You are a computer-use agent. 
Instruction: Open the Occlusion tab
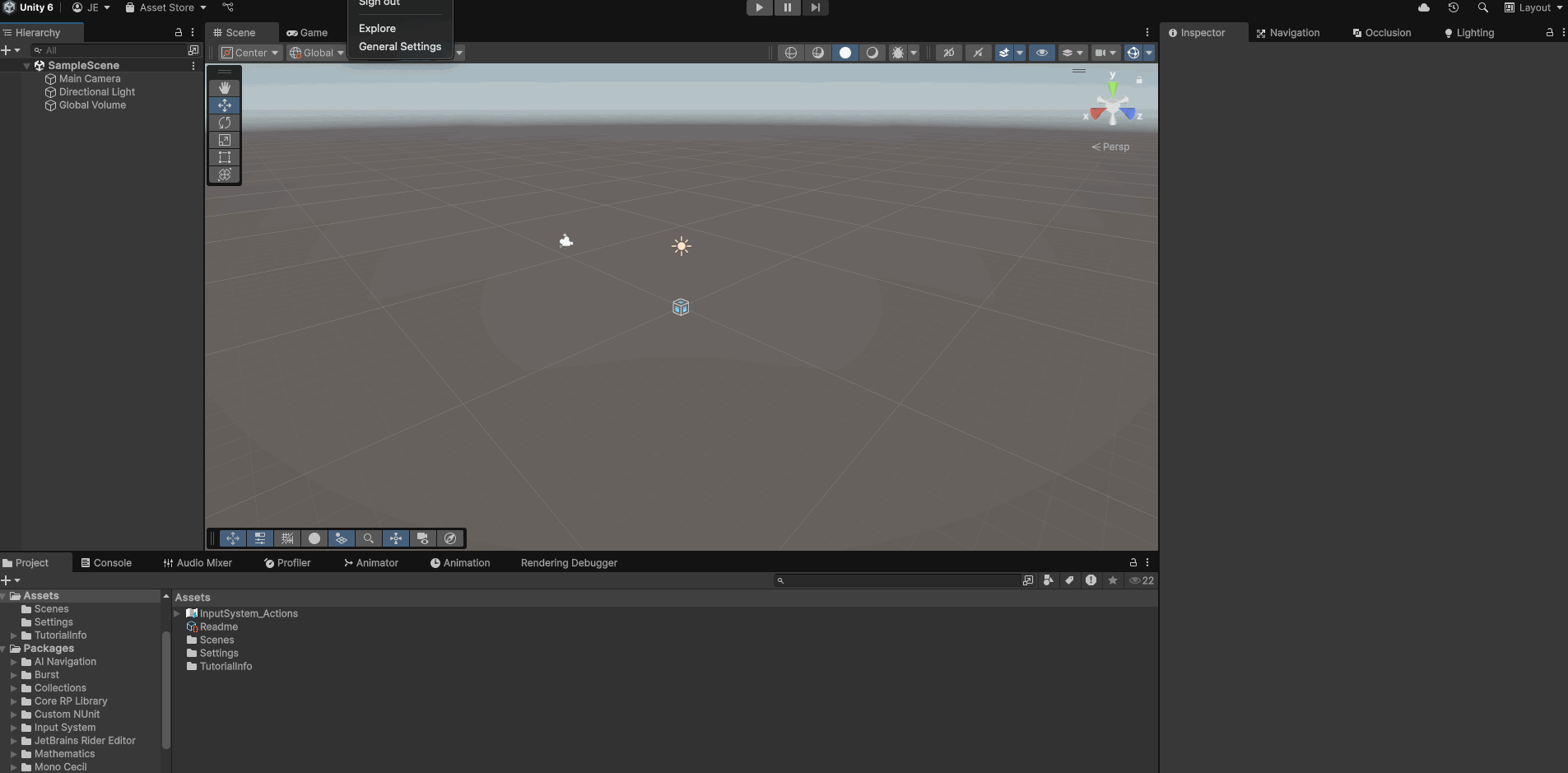[x=1382, y=33]
